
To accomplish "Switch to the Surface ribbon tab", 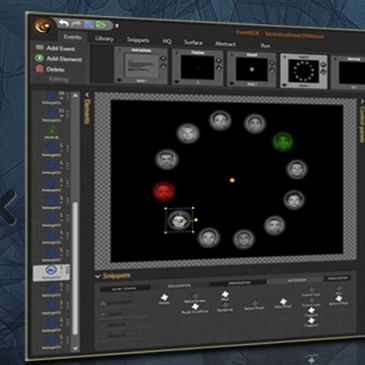I will (x=194, y=42).
